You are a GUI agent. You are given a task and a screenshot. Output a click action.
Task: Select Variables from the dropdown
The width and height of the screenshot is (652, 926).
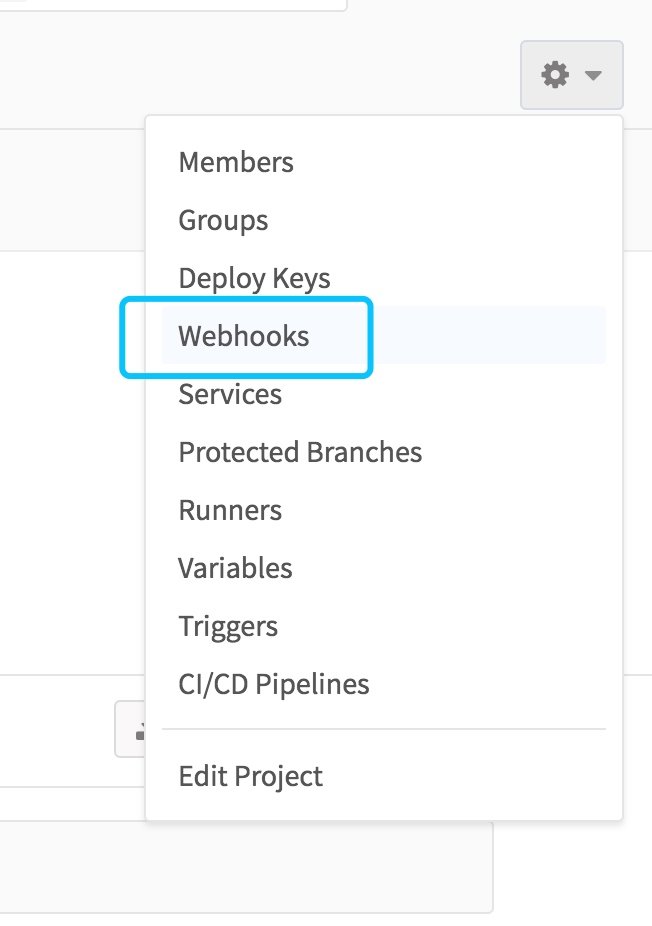click(235, 568)
